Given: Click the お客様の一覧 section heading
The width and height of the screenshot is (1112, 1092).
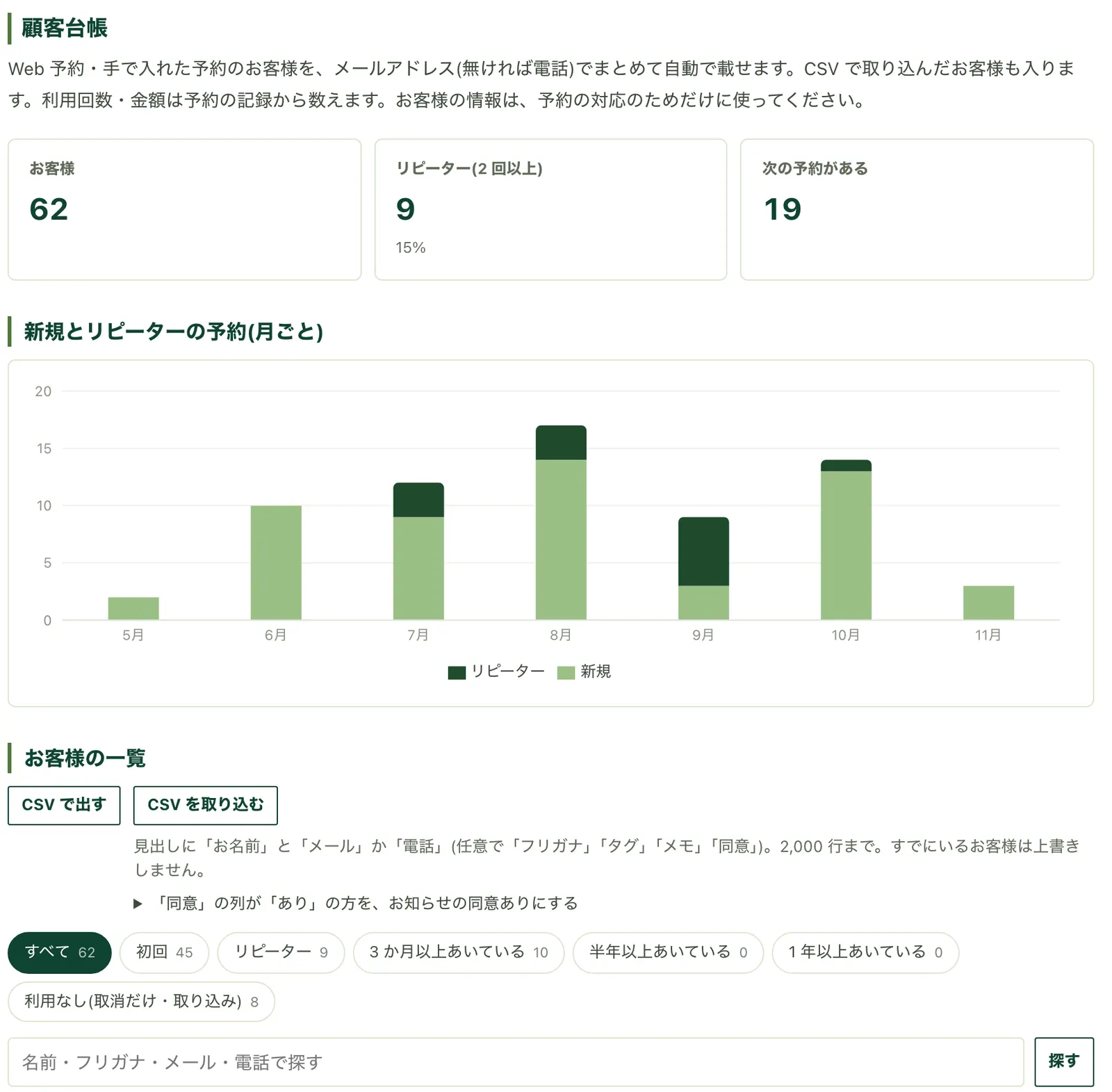Looking at the screenshot, I should pos(85,758).
